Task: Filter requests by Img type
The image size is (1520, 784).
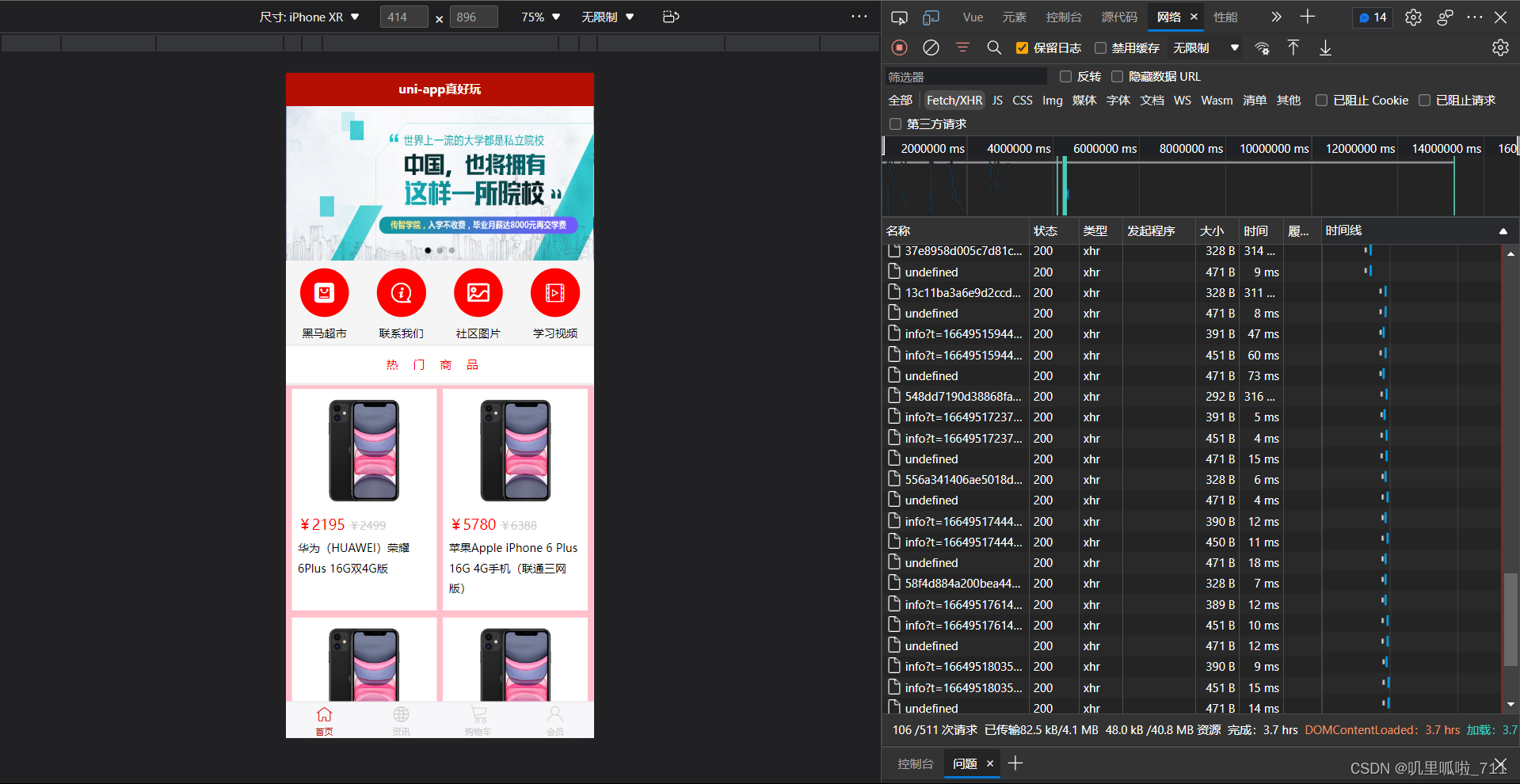Action: [x=1053, y=101]
